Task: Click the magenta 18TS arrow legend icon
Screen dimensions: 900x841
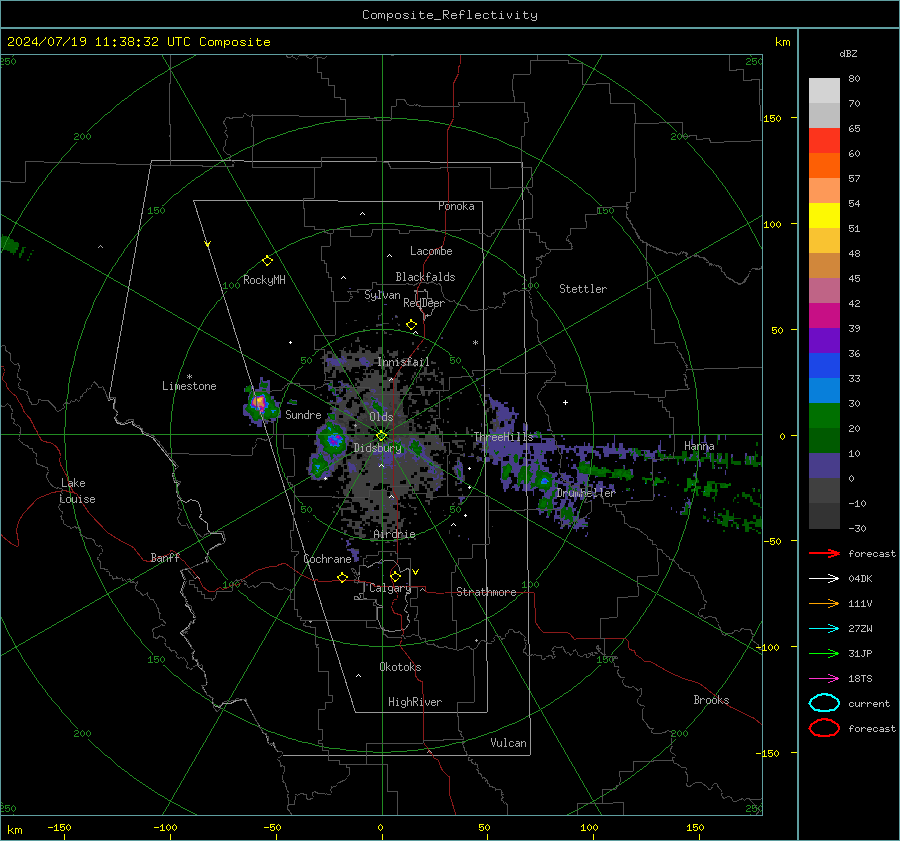Action: (824, 679)
